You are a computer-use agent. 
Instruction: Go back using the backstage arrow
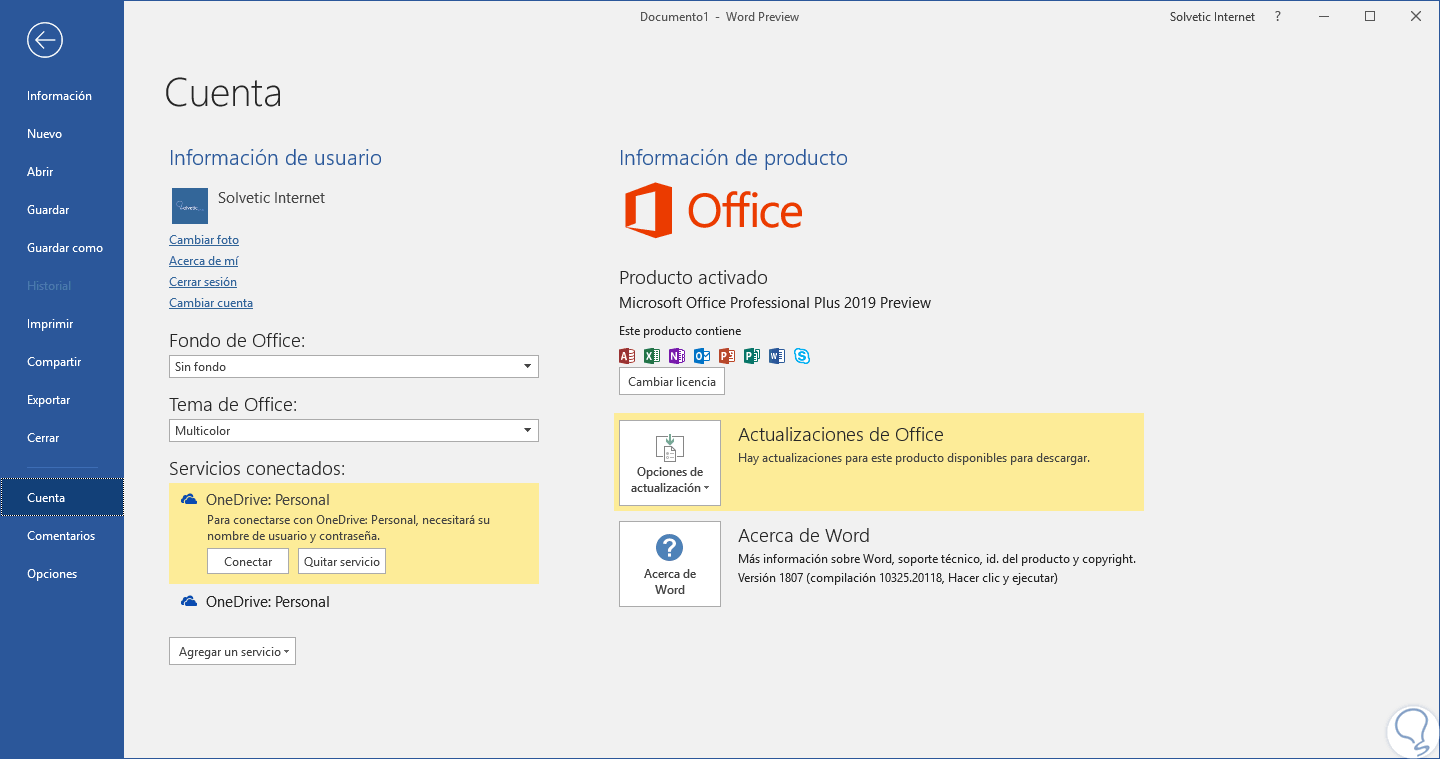tap(45, 40)
